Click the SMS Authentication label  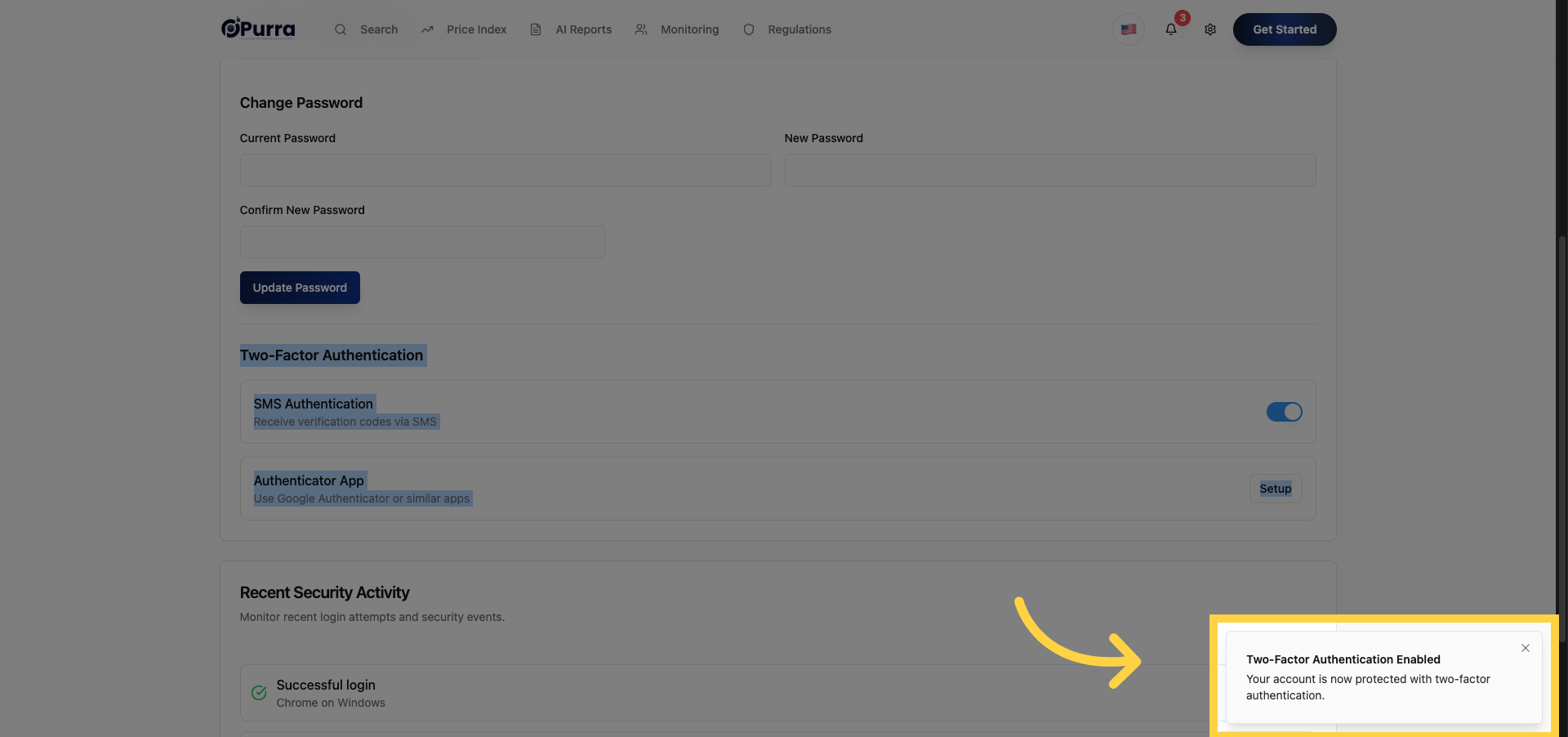(x=314, y=404)
